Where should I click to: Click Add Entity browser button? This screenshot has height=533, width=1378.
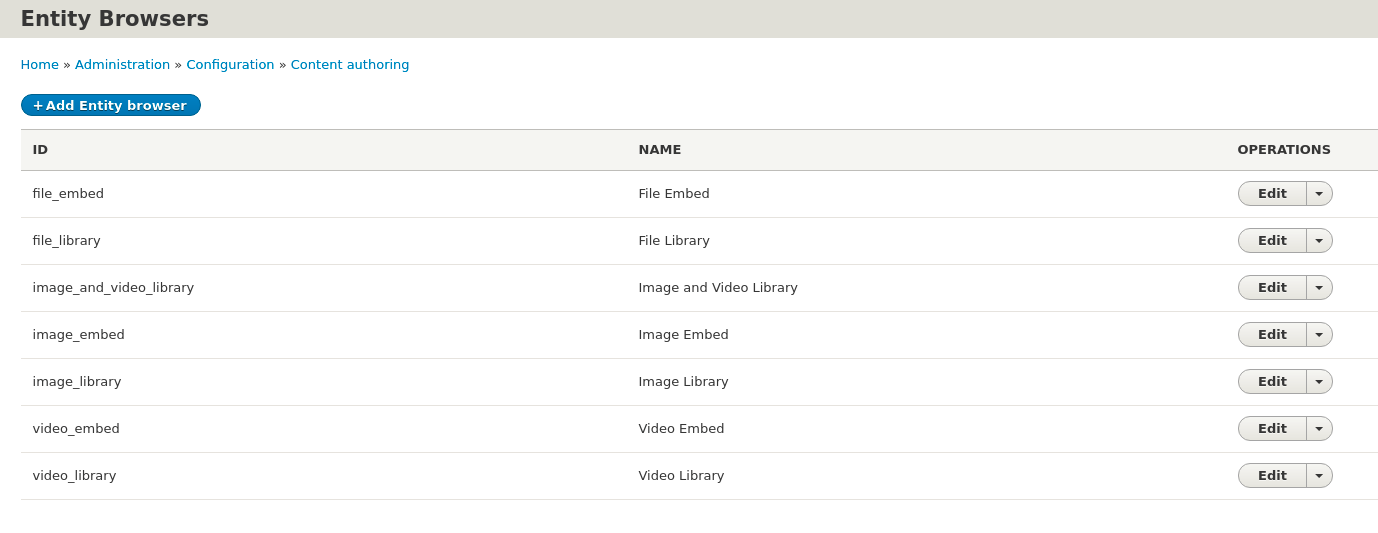[111, 105]
